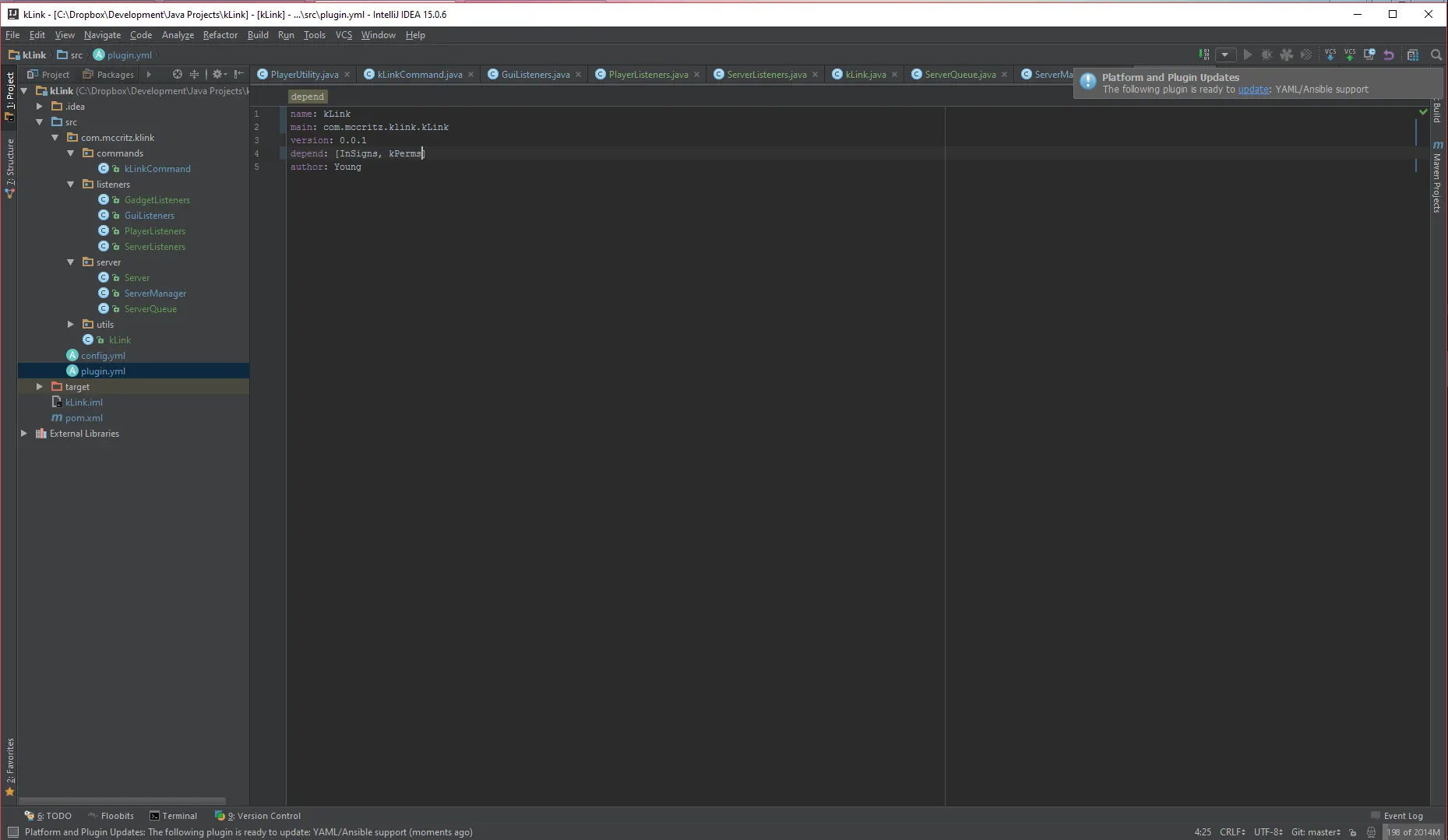The width and height of the screenshot is (1448, 840).
Task: Click the purple Revert arrow icon
Action: pyautogui.click(x=1389, y=54)
